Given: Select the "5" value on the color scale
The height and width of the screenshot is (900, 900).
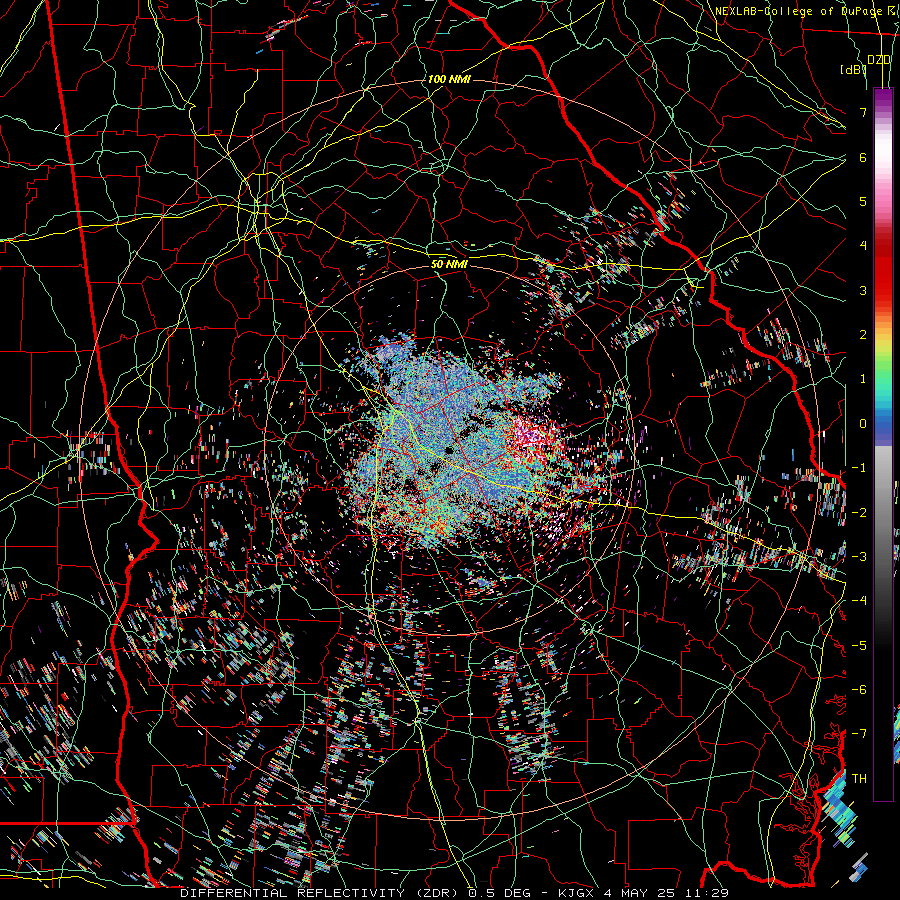Looking at the screenshot, I should 863,201.
